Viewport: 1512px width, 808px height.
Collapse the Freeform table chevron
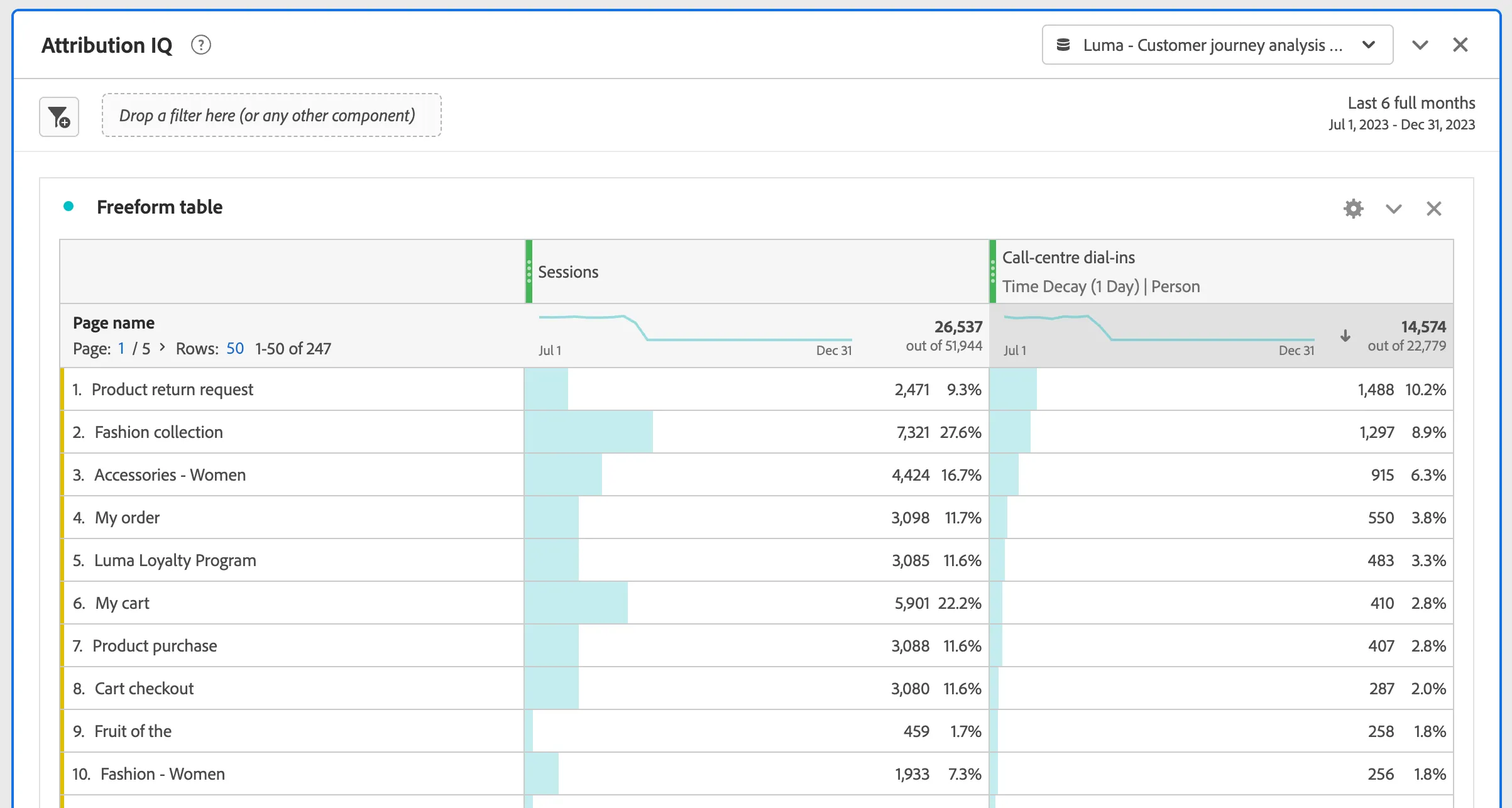point(1394,209)
